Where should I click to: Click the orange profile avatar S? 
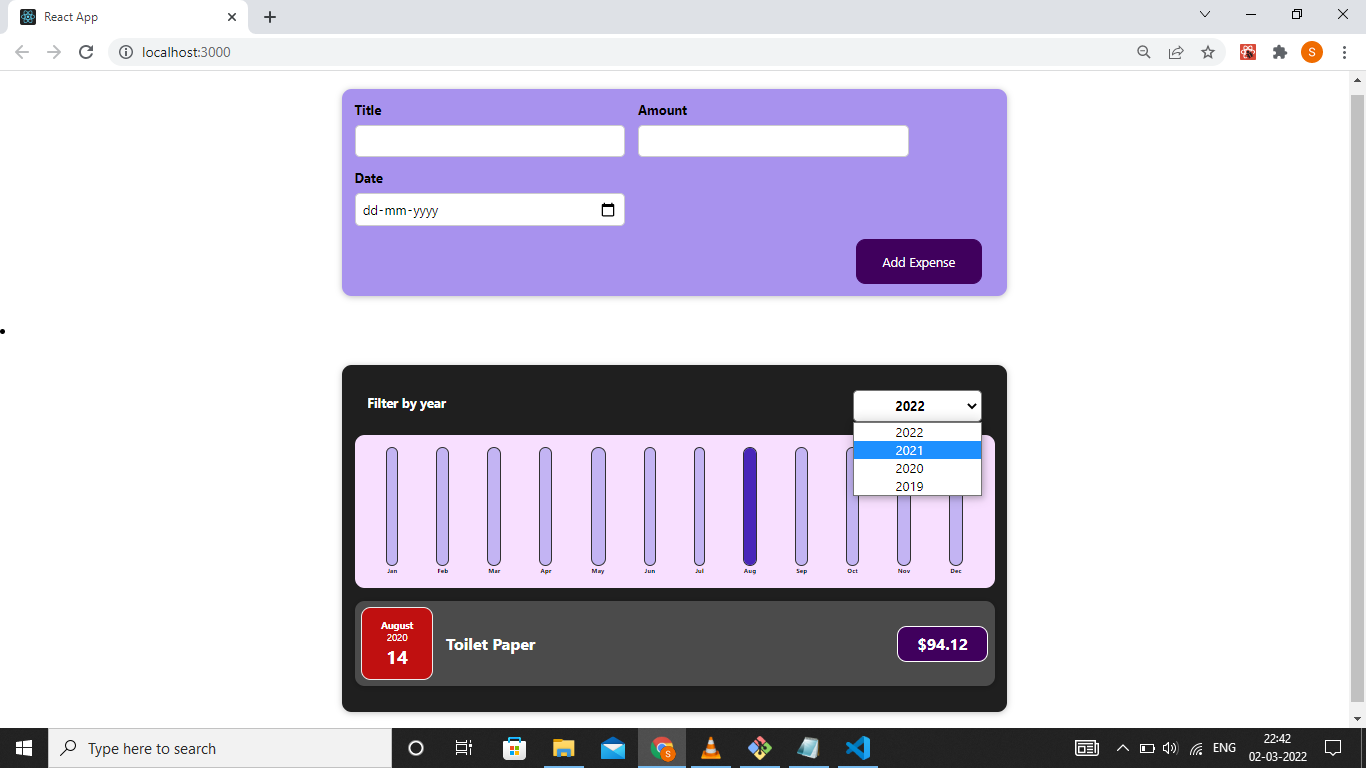[1312, 52]
